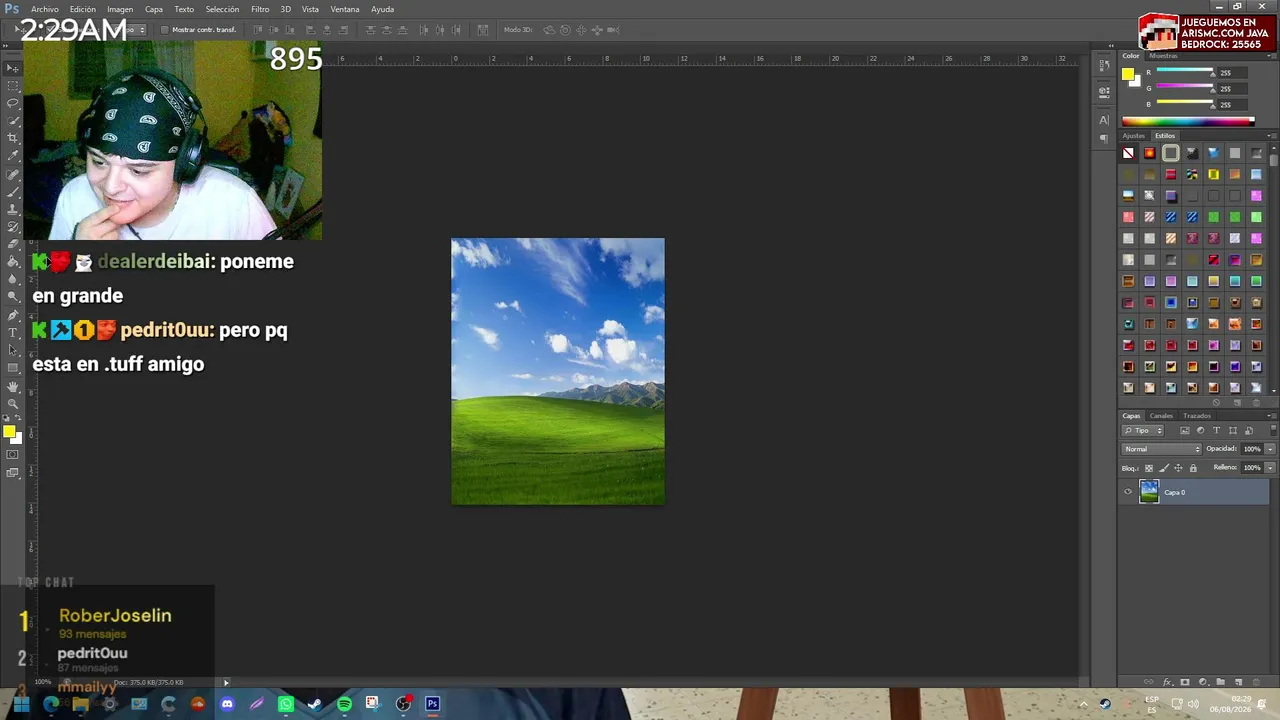Select the Move tool in the toolbar

(13, 68)
